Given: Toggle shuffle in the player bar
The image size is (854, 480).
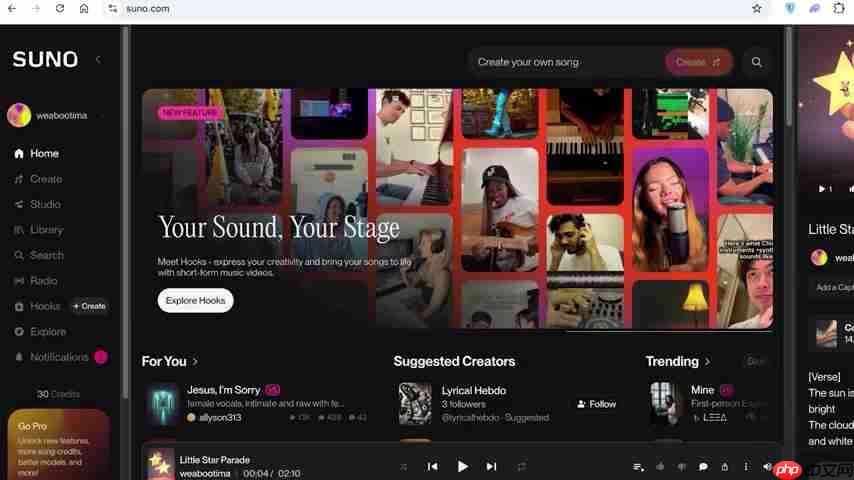Looking at the screenshot, I should click(x=404, y=467).
